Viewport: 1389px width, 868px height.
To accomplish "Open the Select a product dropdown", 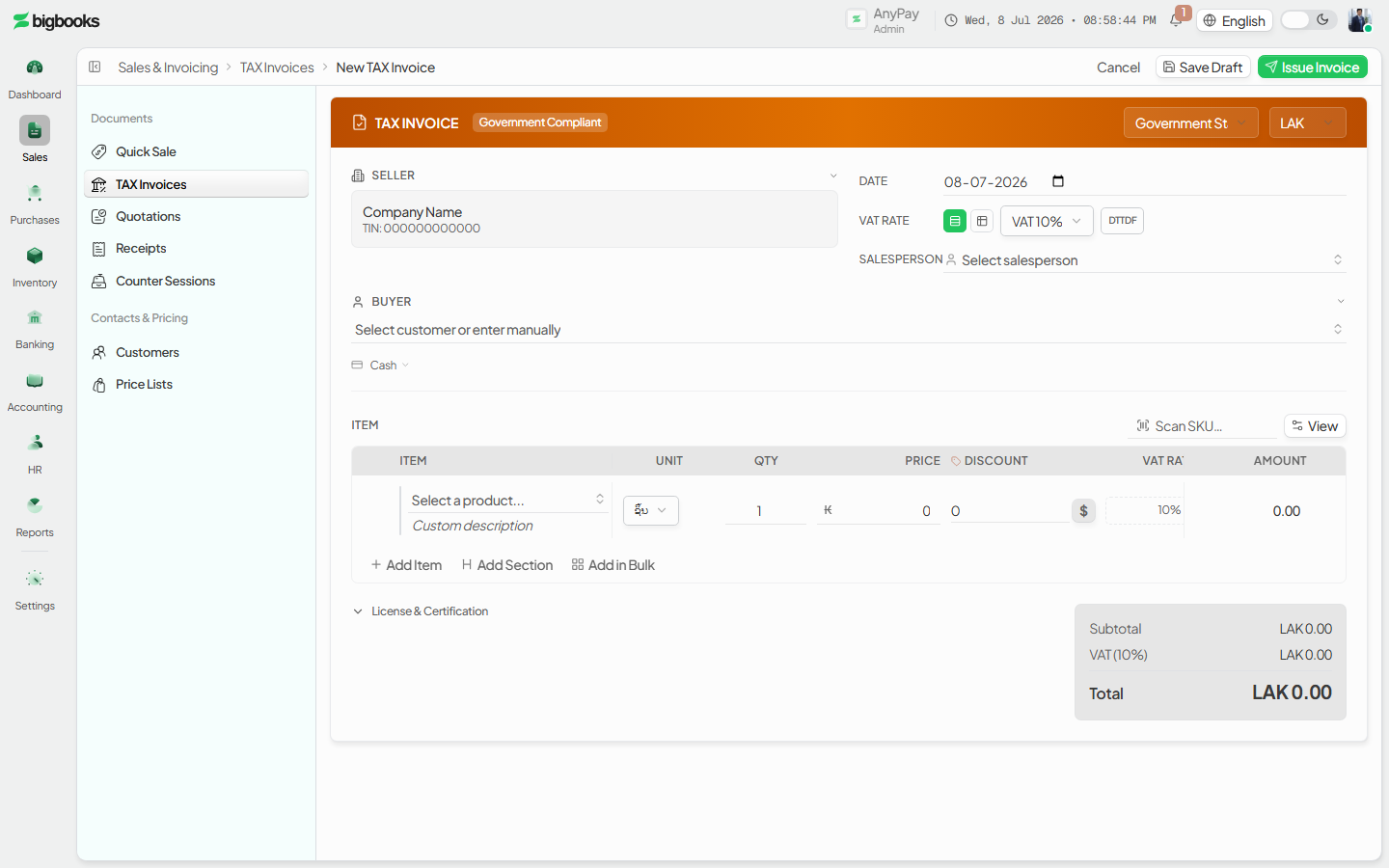I will pos(507,500).
